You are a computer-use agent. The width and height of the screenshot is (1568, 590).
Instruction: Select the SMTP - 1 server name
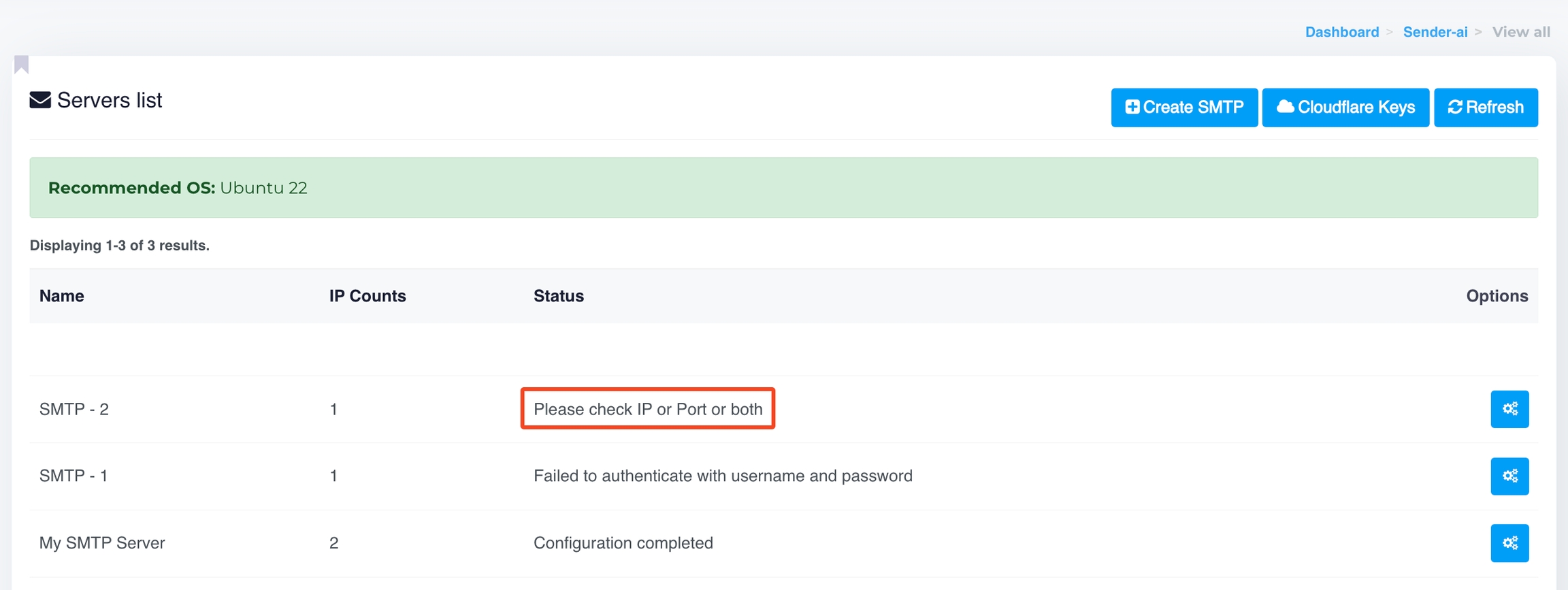(73, 476)
